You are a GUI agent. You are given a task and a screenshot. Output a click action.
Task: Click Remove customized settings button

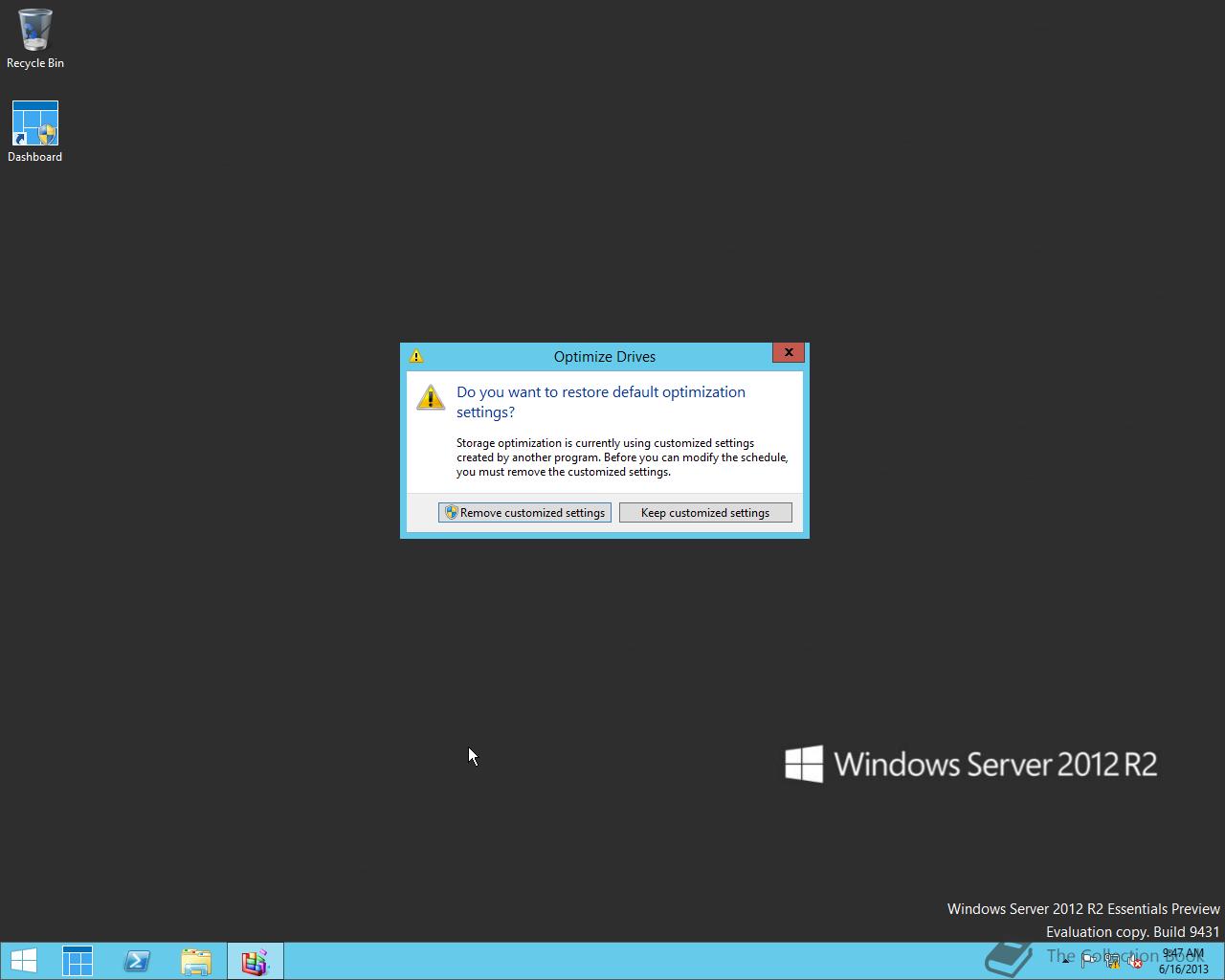coord(524,513)
